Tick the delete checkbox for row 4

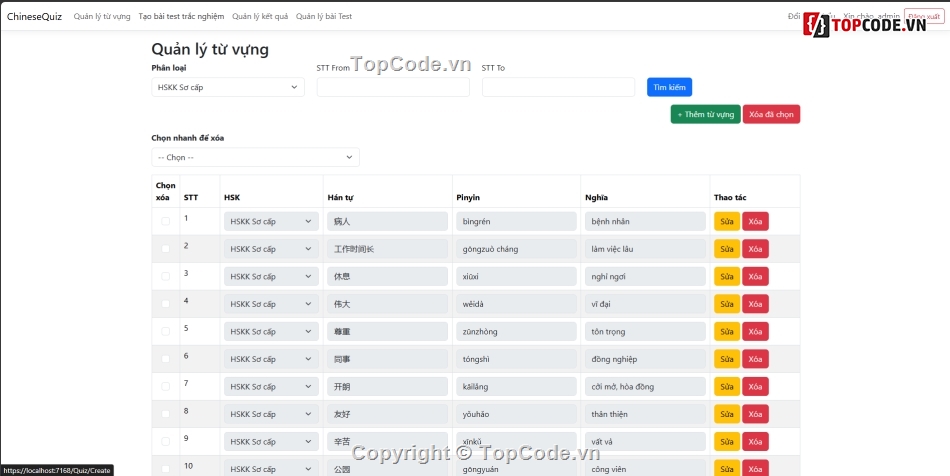[x=165, y=304]
